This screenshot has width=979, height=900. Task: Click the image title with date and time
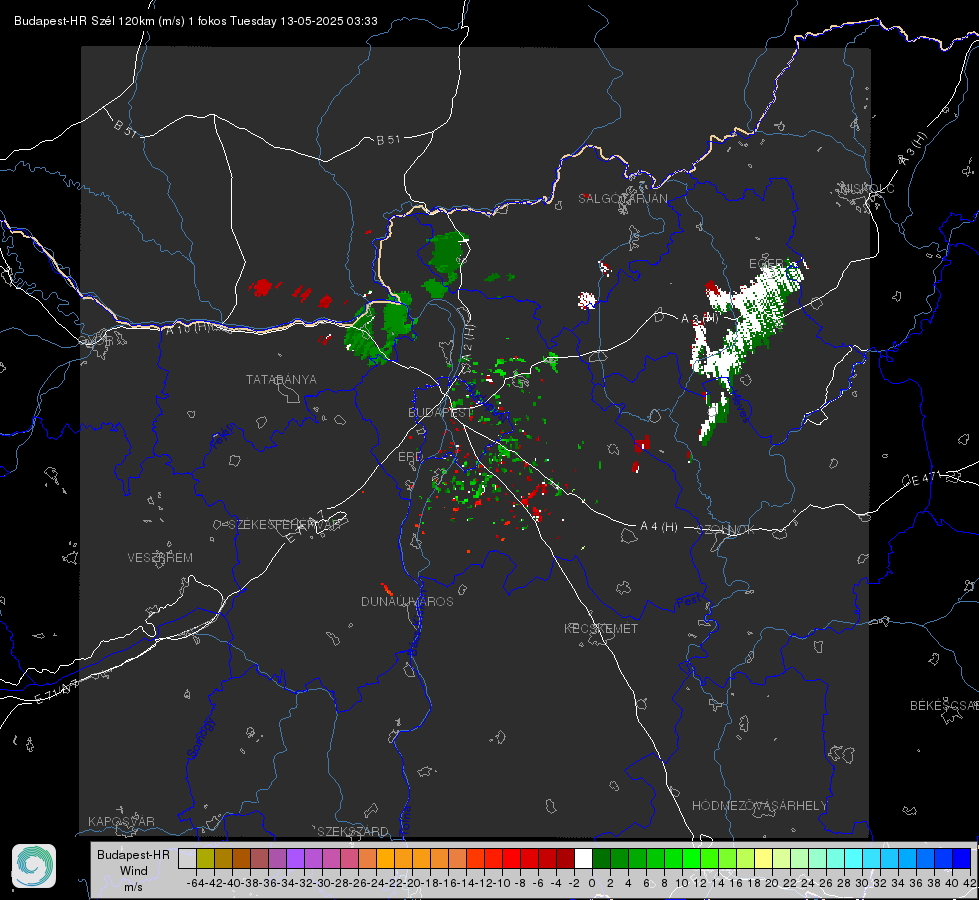195,21
